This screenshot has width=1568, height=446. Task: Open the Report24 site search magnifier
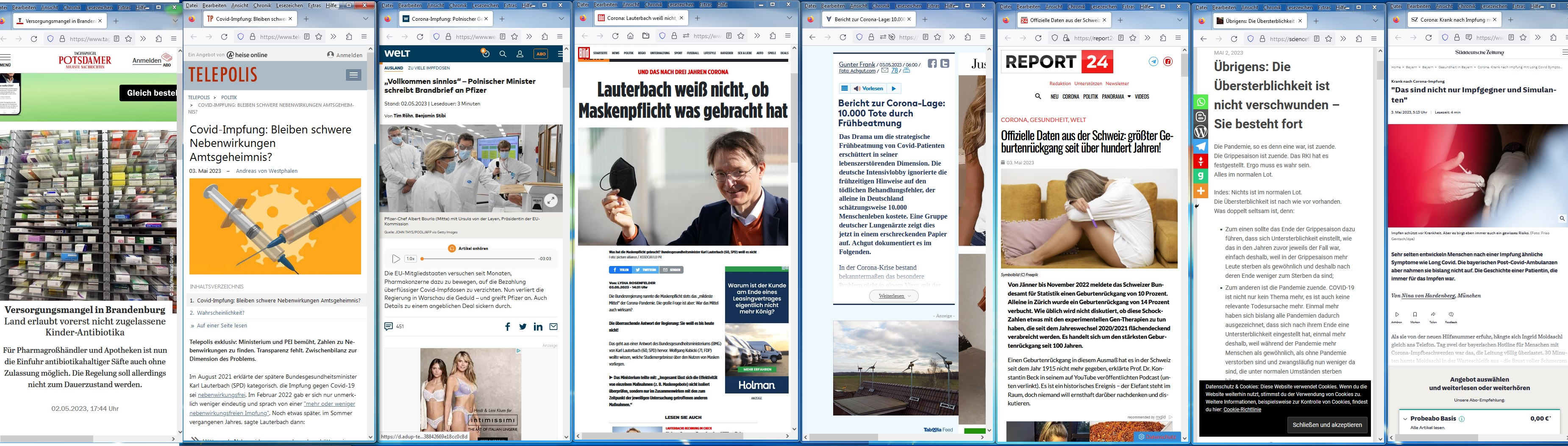pyautogui.click(x=1038, y=96)
